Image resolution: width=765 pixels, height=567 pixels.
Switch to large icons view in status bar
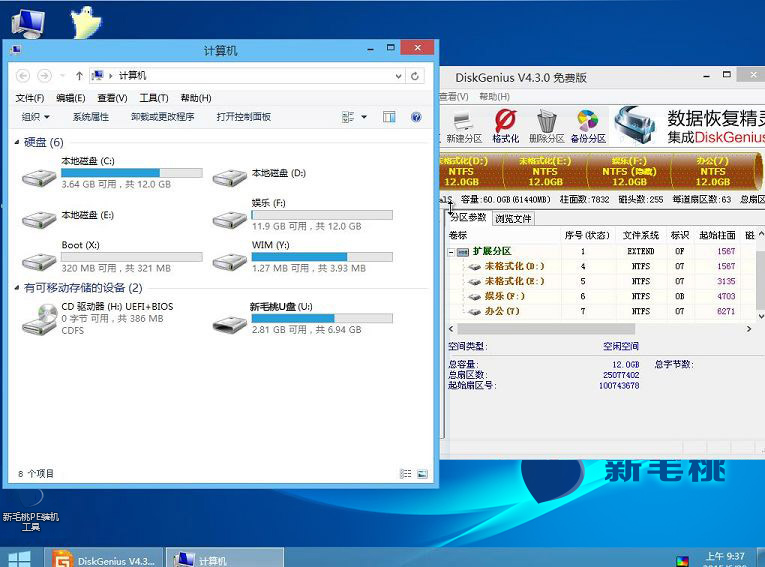tap(423, 474)
